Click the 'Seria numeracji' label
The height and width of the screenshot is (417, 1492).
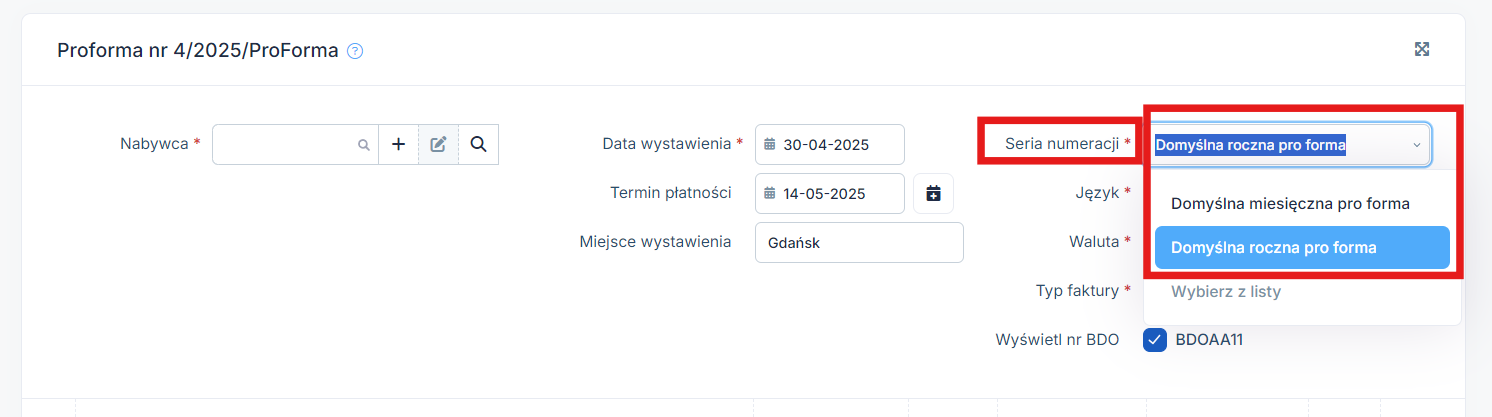tap(1061, 143)
